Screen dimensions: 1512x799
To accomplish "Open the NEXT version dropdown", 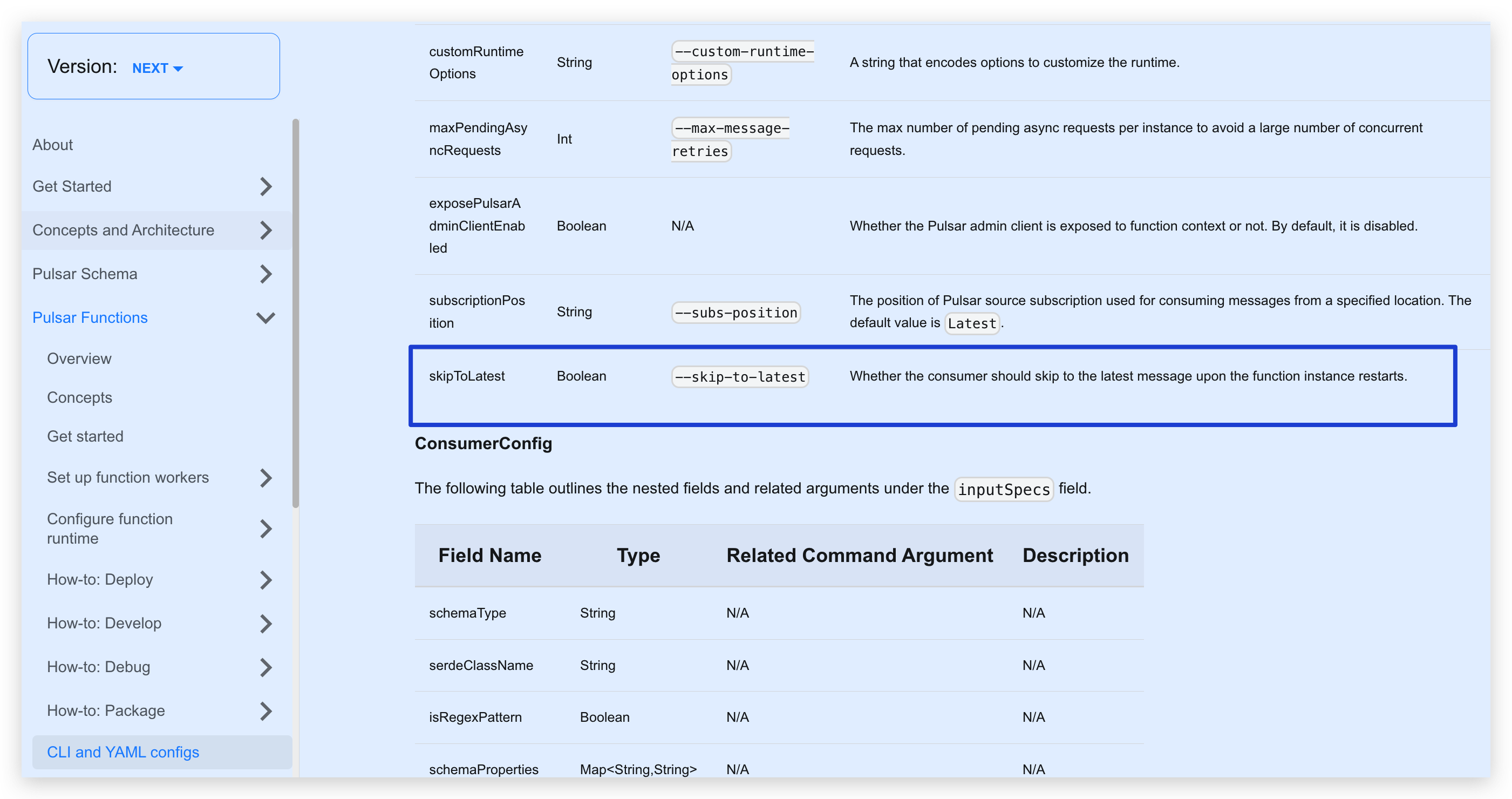I will pyautogui.click(x=158, y=68).
